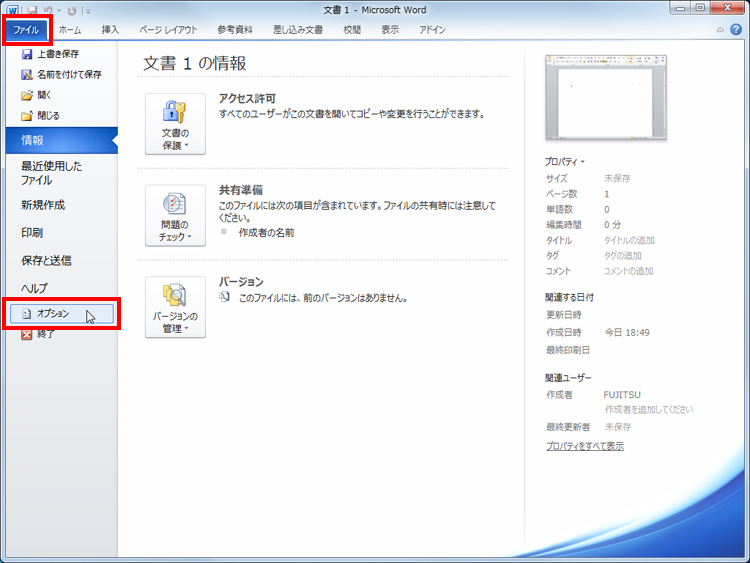Click タグの追加 field
The width and height of the screenshot is (750, 563).
pyautogui.click(x=622, y=255)
